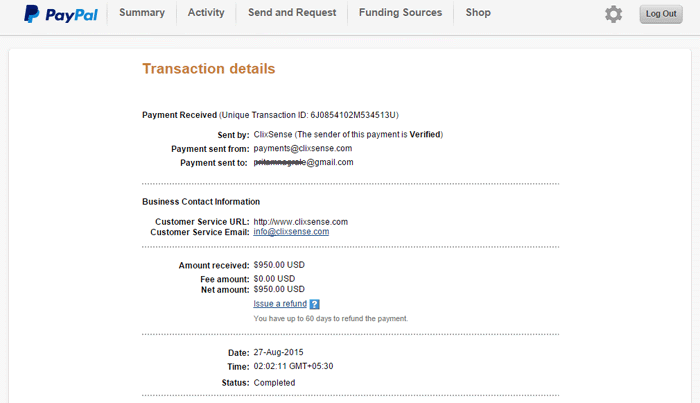Click the transaction ID text

point(353,115)
